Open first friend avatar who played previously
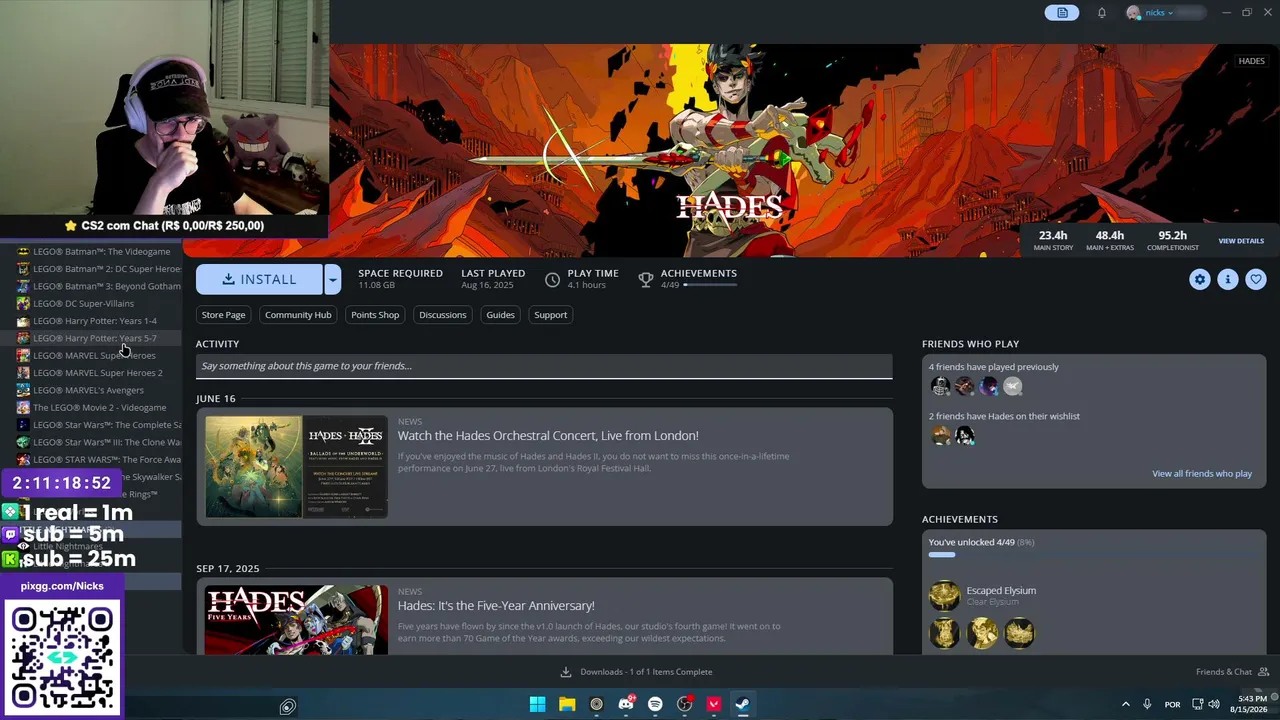 click(940, 386)
